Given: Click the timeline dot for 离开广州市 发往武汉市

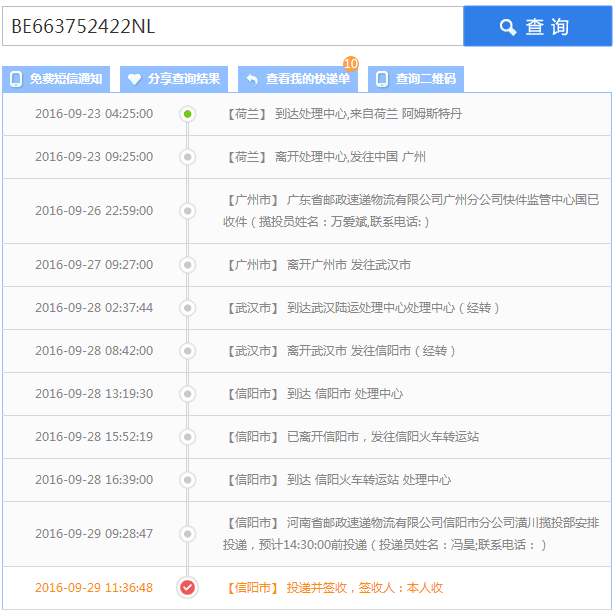Looking at the screenshot, I should tap(187, 265).
